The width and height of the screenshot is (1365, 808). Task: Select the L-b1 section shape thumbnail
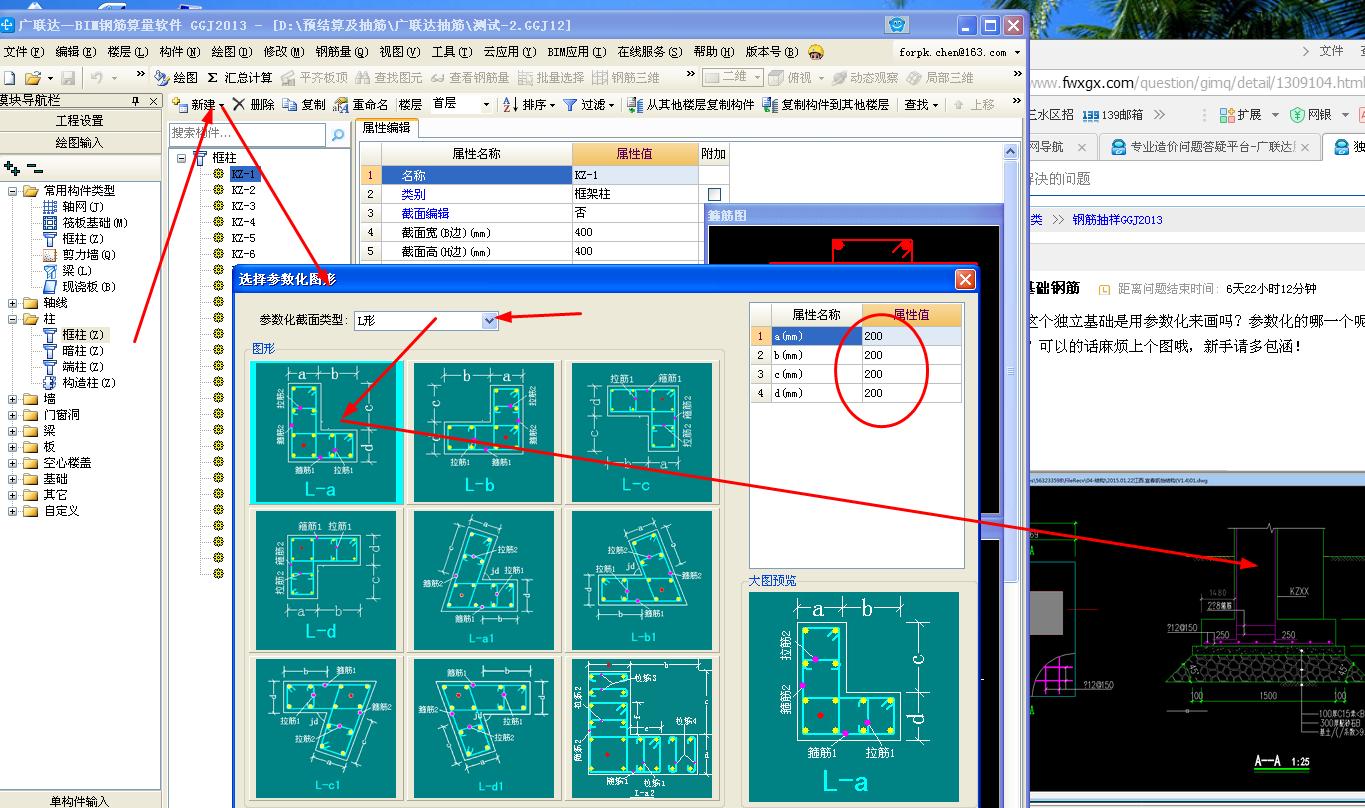(x=641, y=579)
